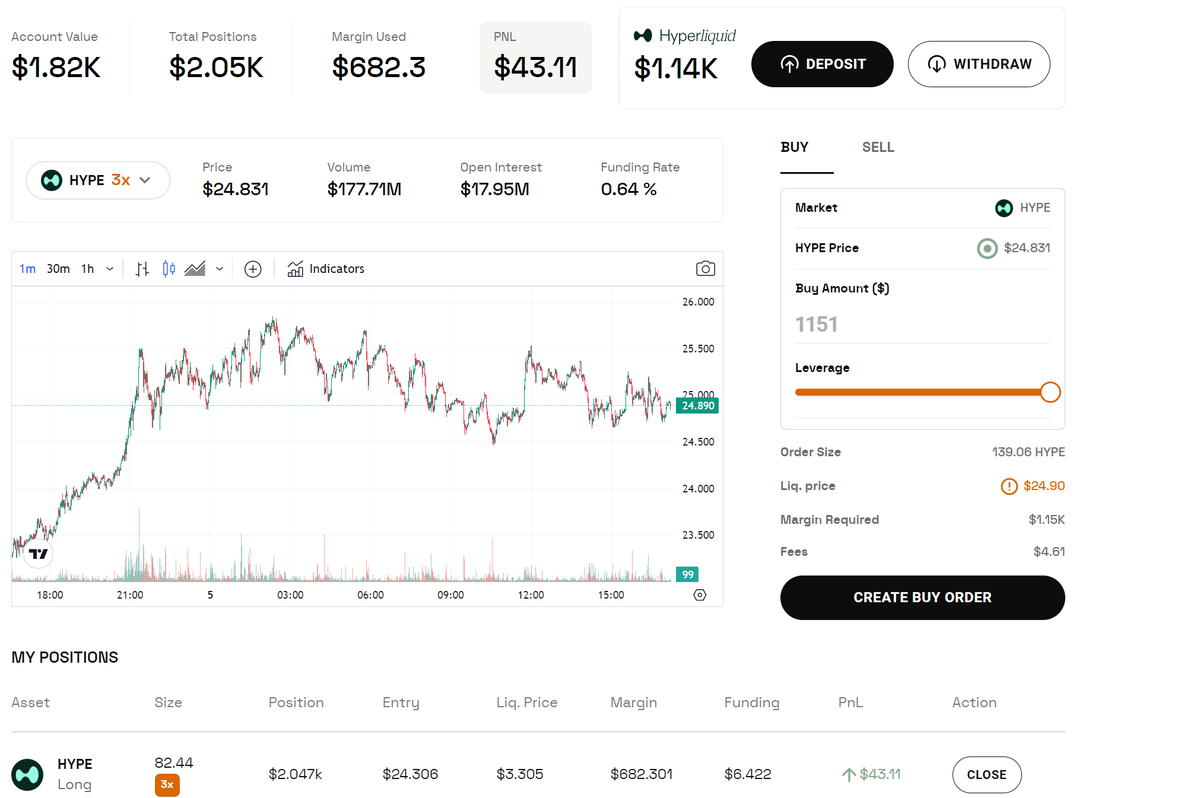The height and width of the screenshot is (798, 1200).
Task: Click the 26.000 price axis label
Action: pyautogui.click(x=698, y=301)
